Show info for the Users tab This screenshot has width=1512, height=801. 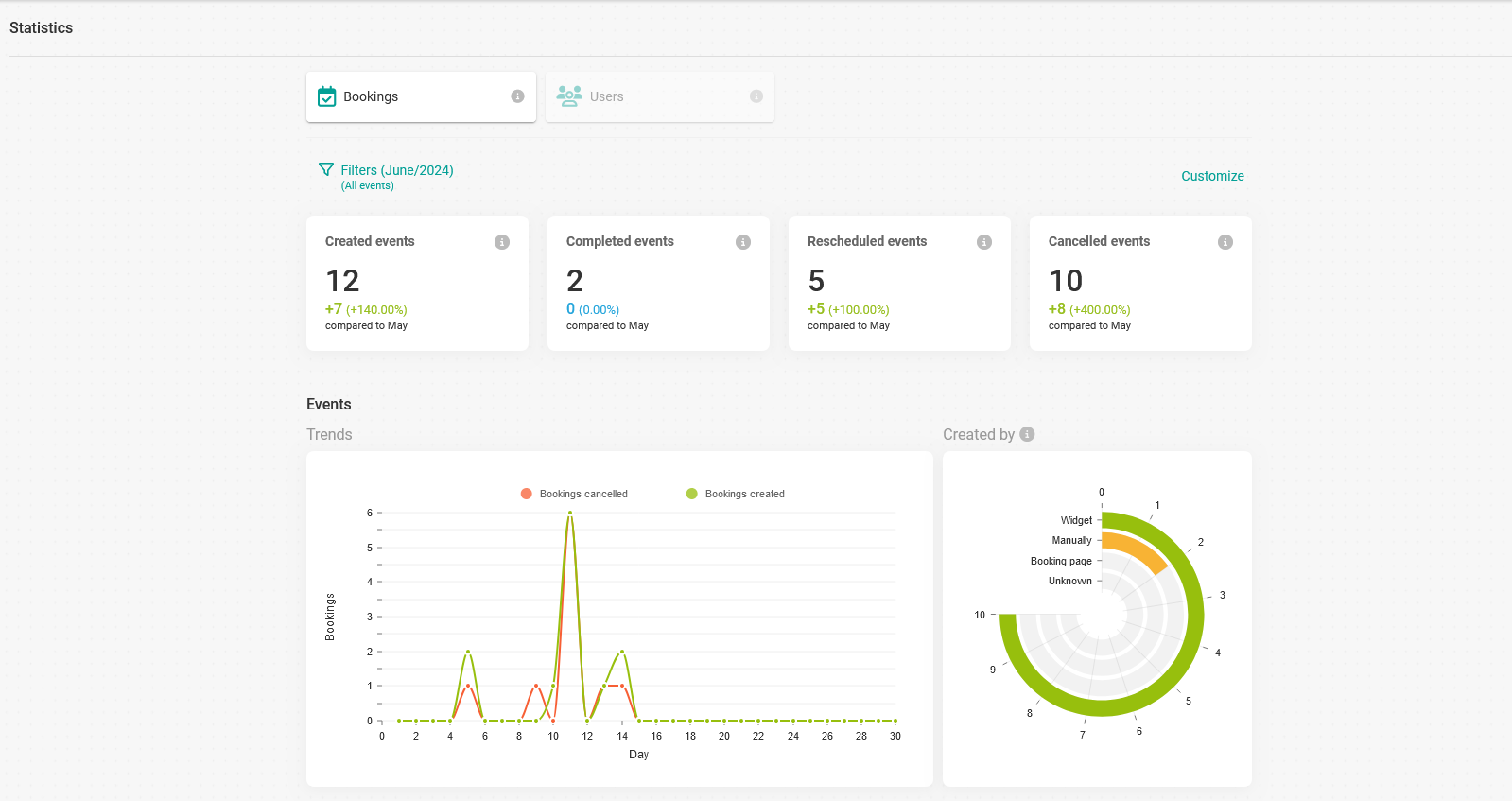756,96
